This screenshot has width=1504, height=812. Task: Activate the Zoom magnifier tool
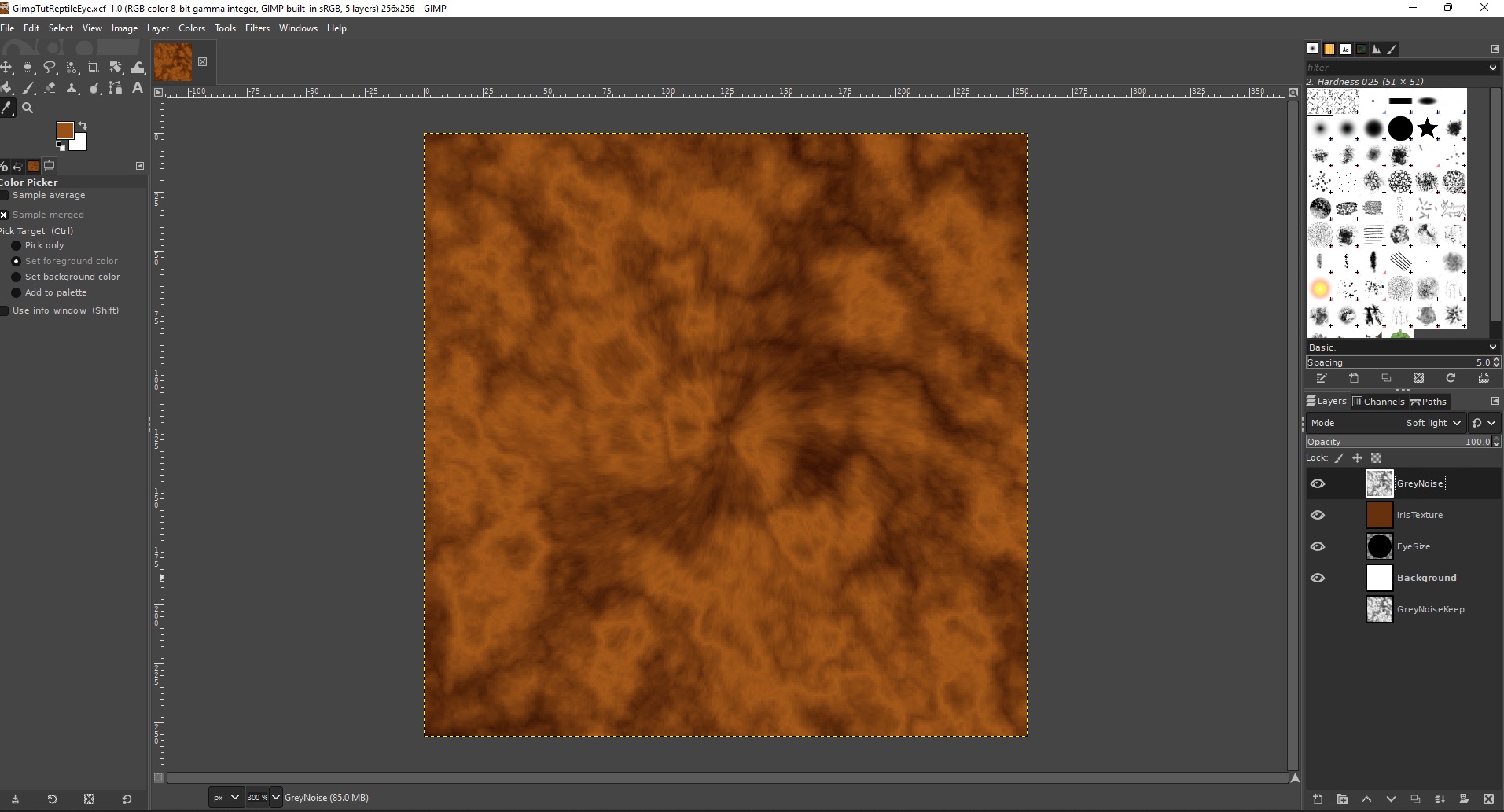click(x=28, y=108)
